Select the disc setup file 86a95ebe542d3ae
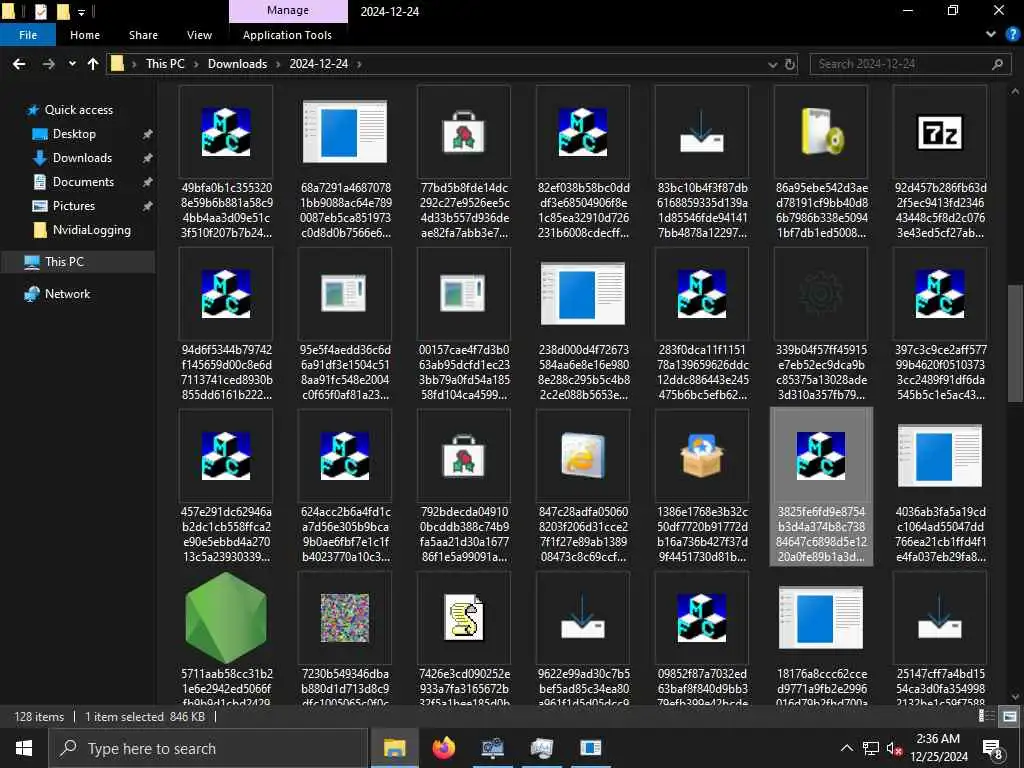1024x768 pixels. point(821,163)
